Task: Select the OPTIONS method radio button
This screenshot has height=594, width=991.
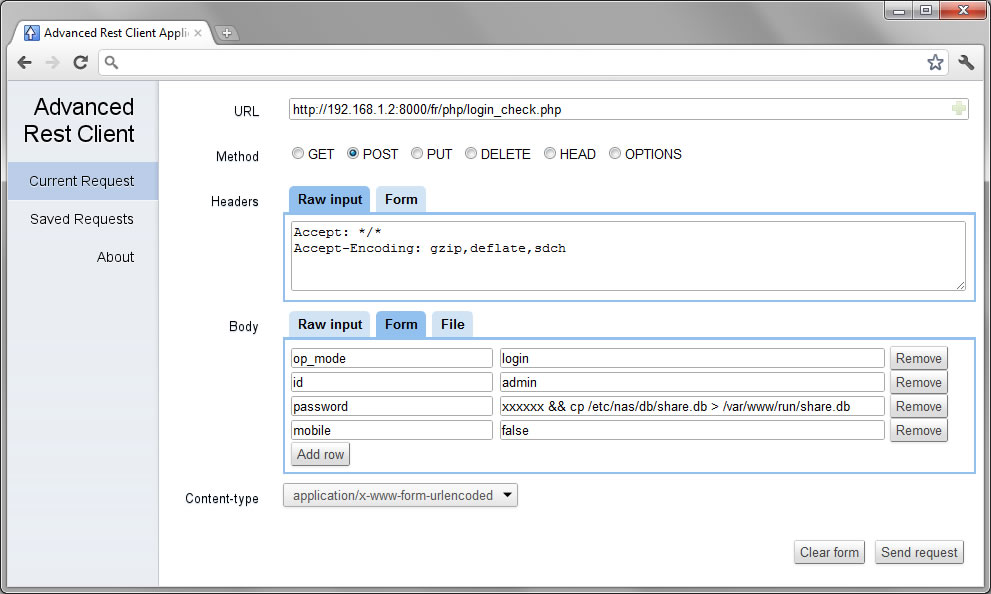Action: coord(615,154)
